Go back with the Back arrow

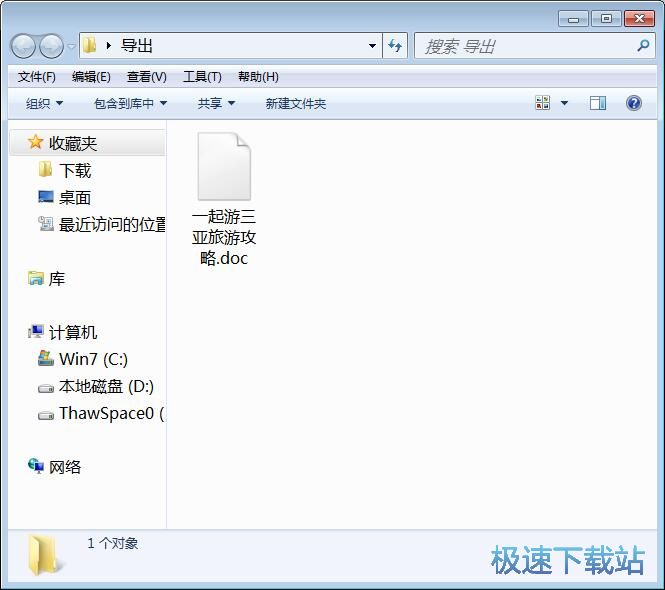click(x=23, y=46)
